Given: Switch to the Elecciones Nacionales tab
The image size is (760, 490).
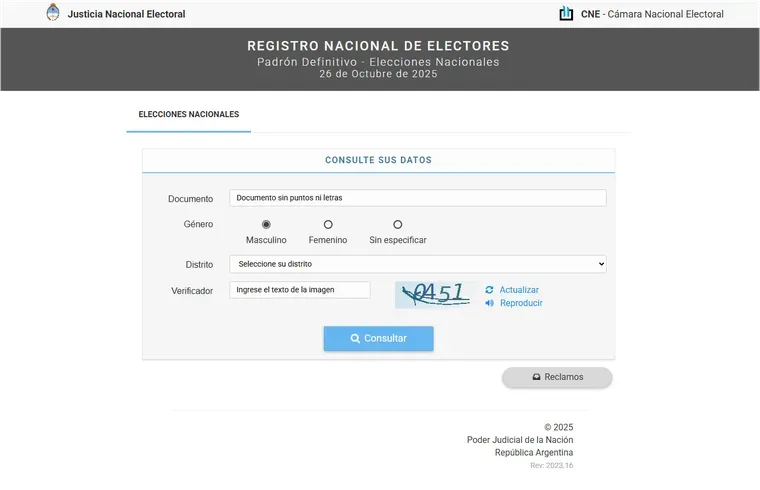Looking at the screenshot, I should (x=188, y=115).
